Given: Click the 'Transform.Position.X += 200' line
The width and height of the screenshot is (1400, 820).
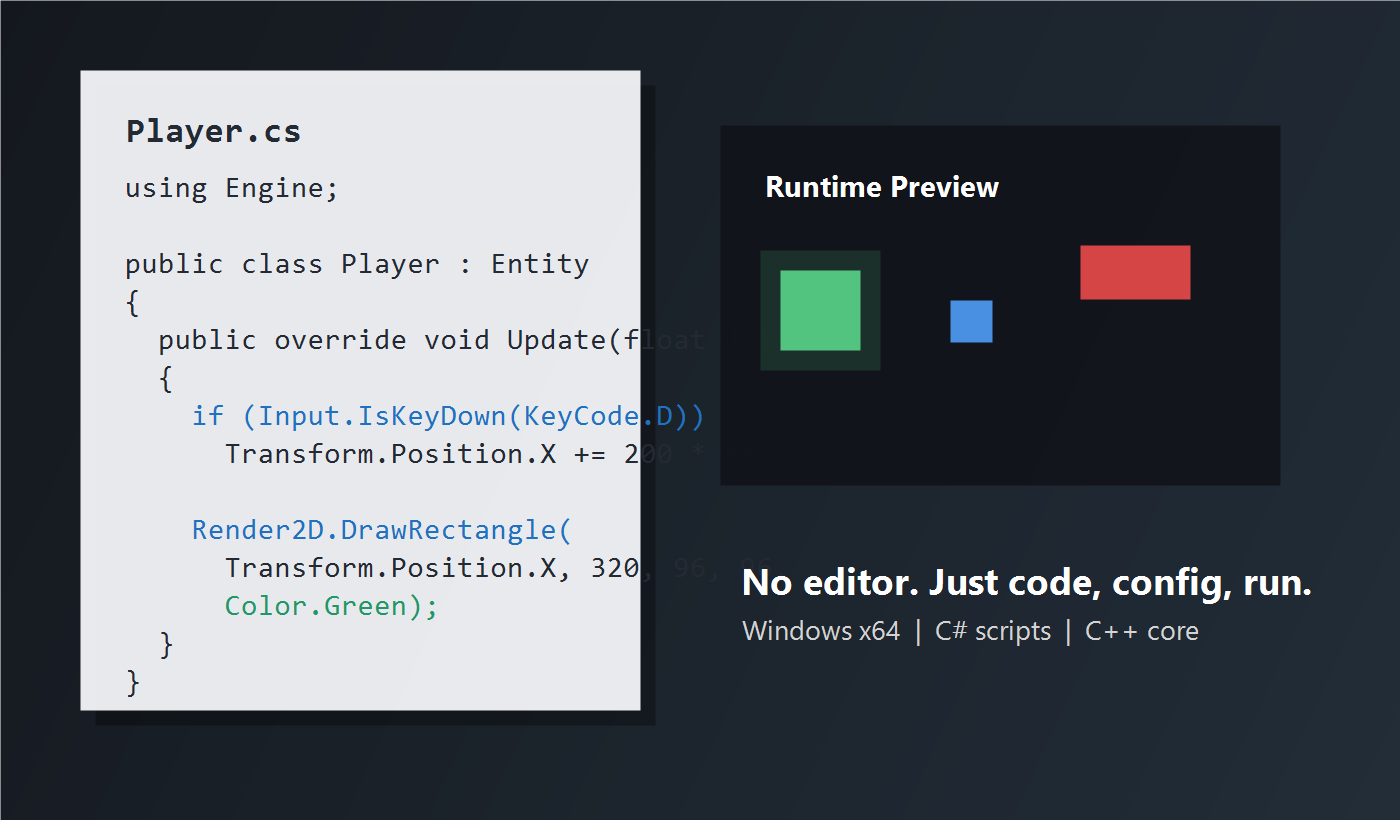Looking at the screenshot, I should (466, 454).
